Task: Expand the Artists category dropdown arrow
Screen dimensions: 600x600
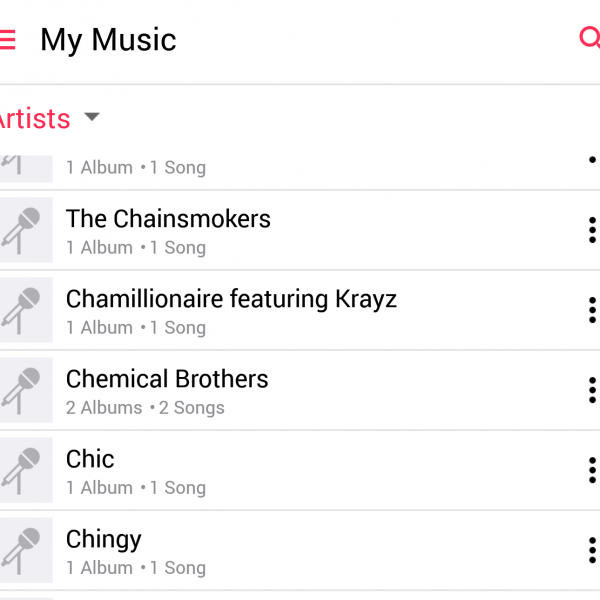Action: tap(92, 117)
